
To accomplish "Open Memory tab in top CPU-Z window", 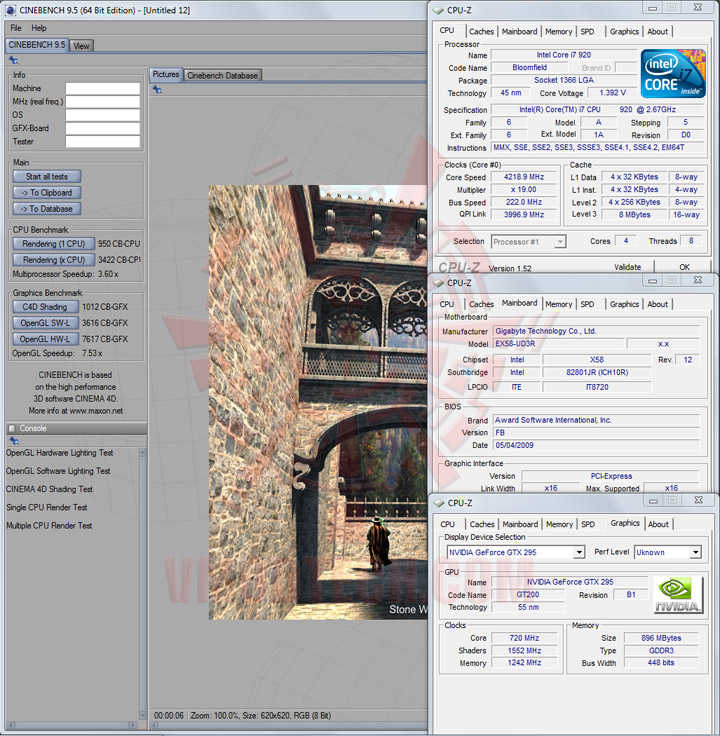I will [x=559, y=31].
